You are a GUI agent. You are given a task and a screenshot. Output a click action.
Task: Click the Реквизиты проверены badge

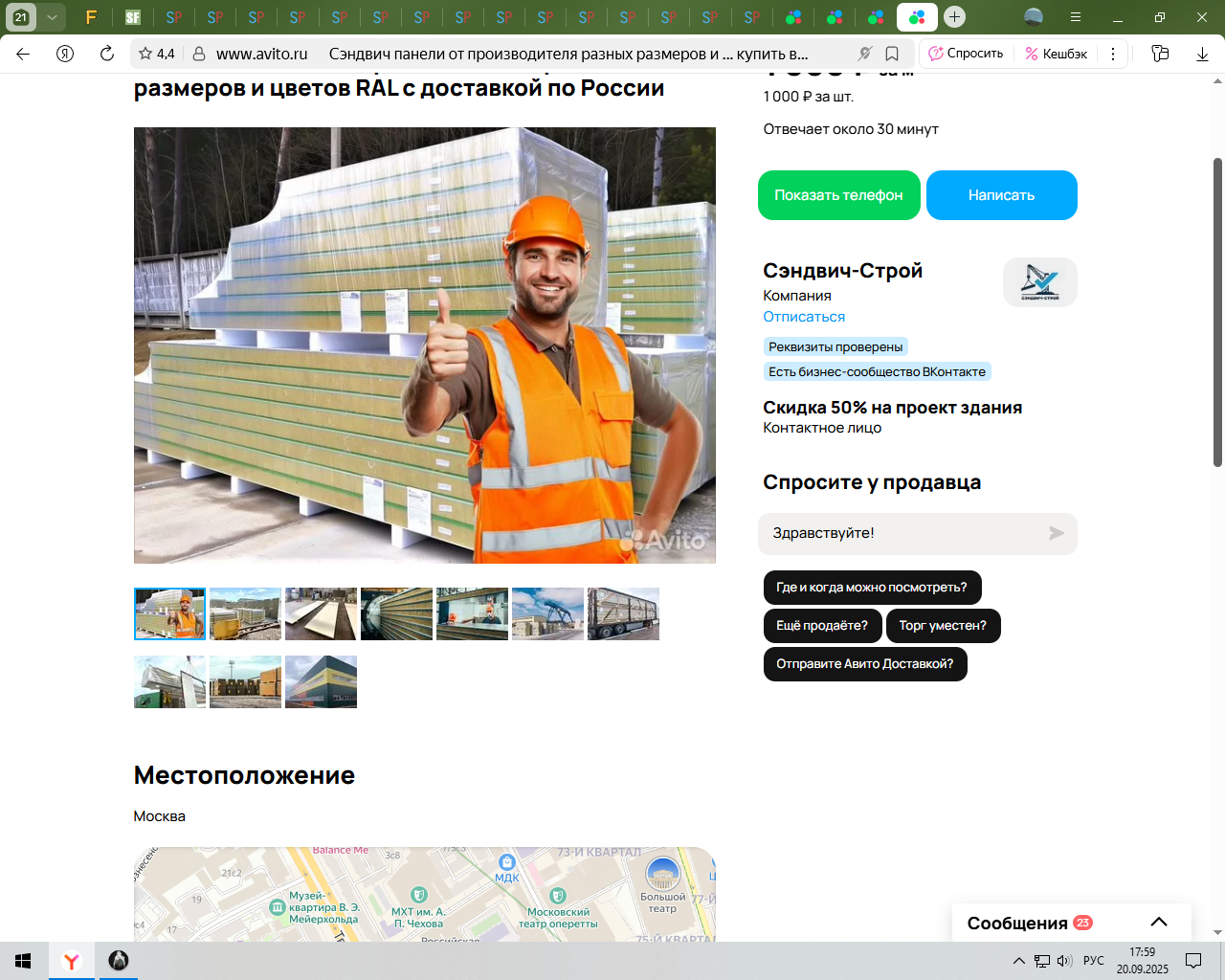tap(835, 346)
